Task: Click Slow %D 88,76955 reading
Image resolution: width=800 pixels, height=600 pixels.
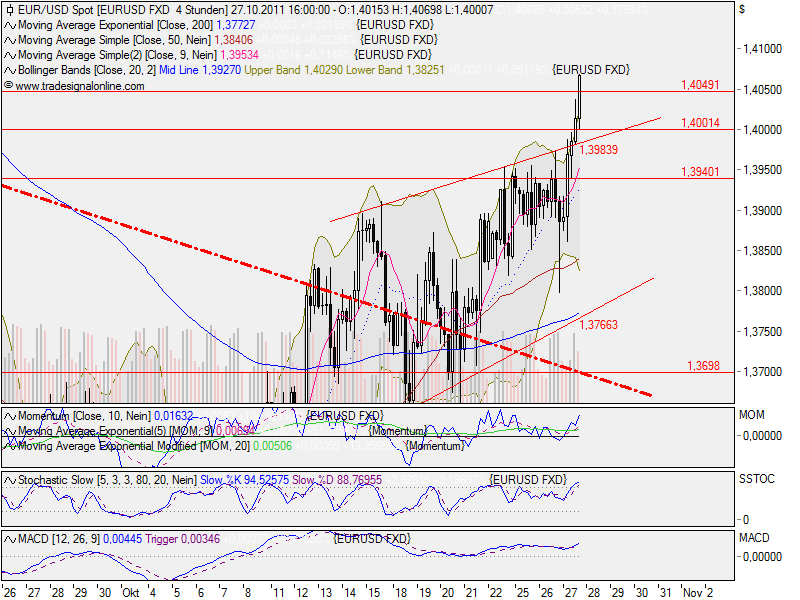Action: pyautogui.click(x=337, y=480)
